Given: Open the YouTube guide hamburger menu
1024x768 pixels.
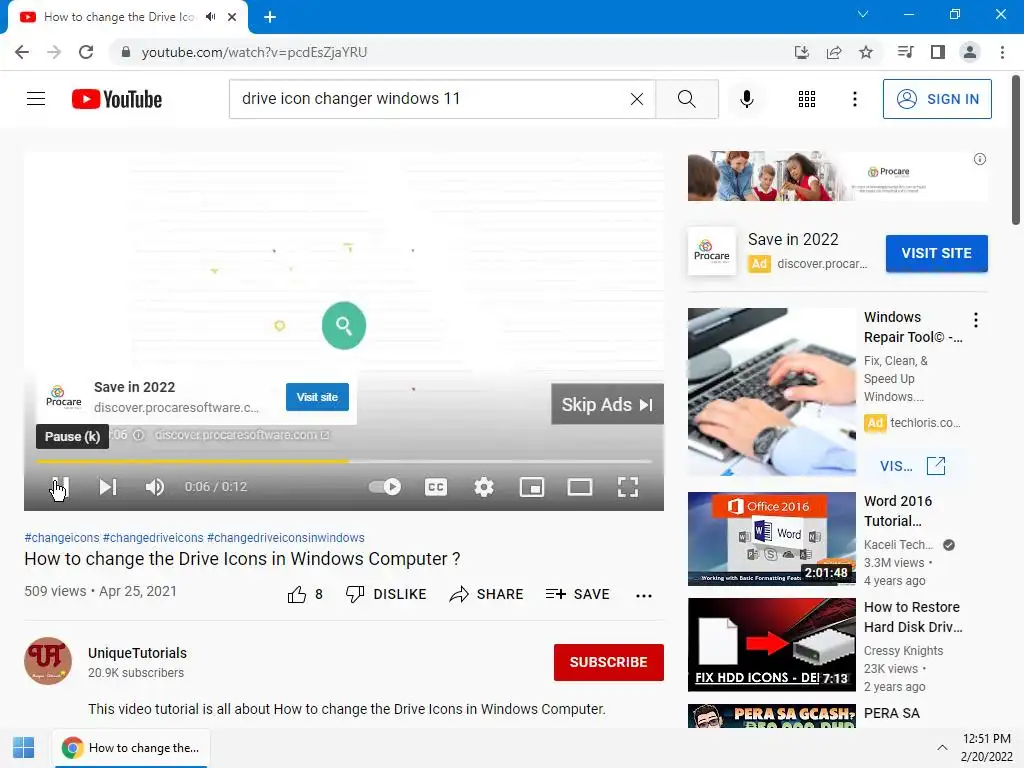Looking at the screenshot, I should click(x=36, y=99).
